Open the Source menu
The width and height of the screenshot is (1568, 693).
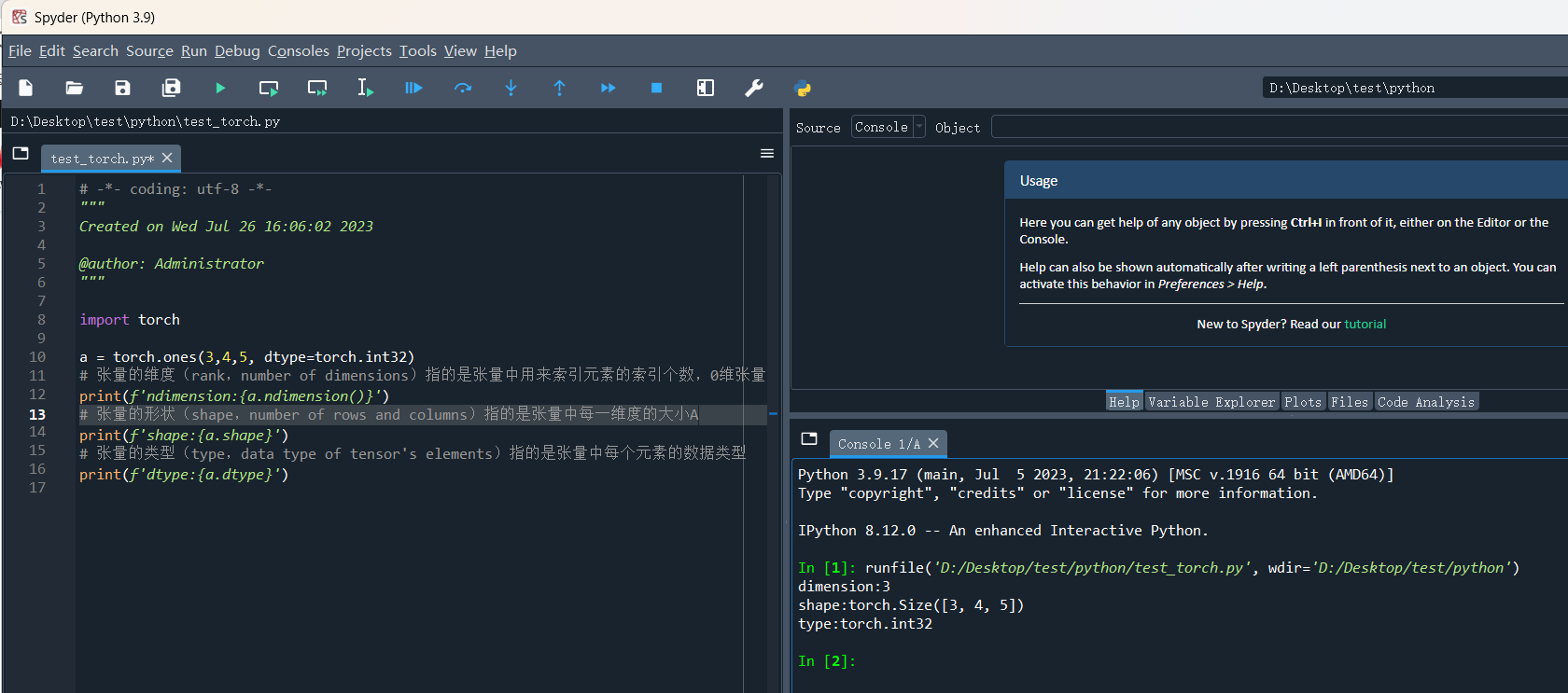(149, 51)
